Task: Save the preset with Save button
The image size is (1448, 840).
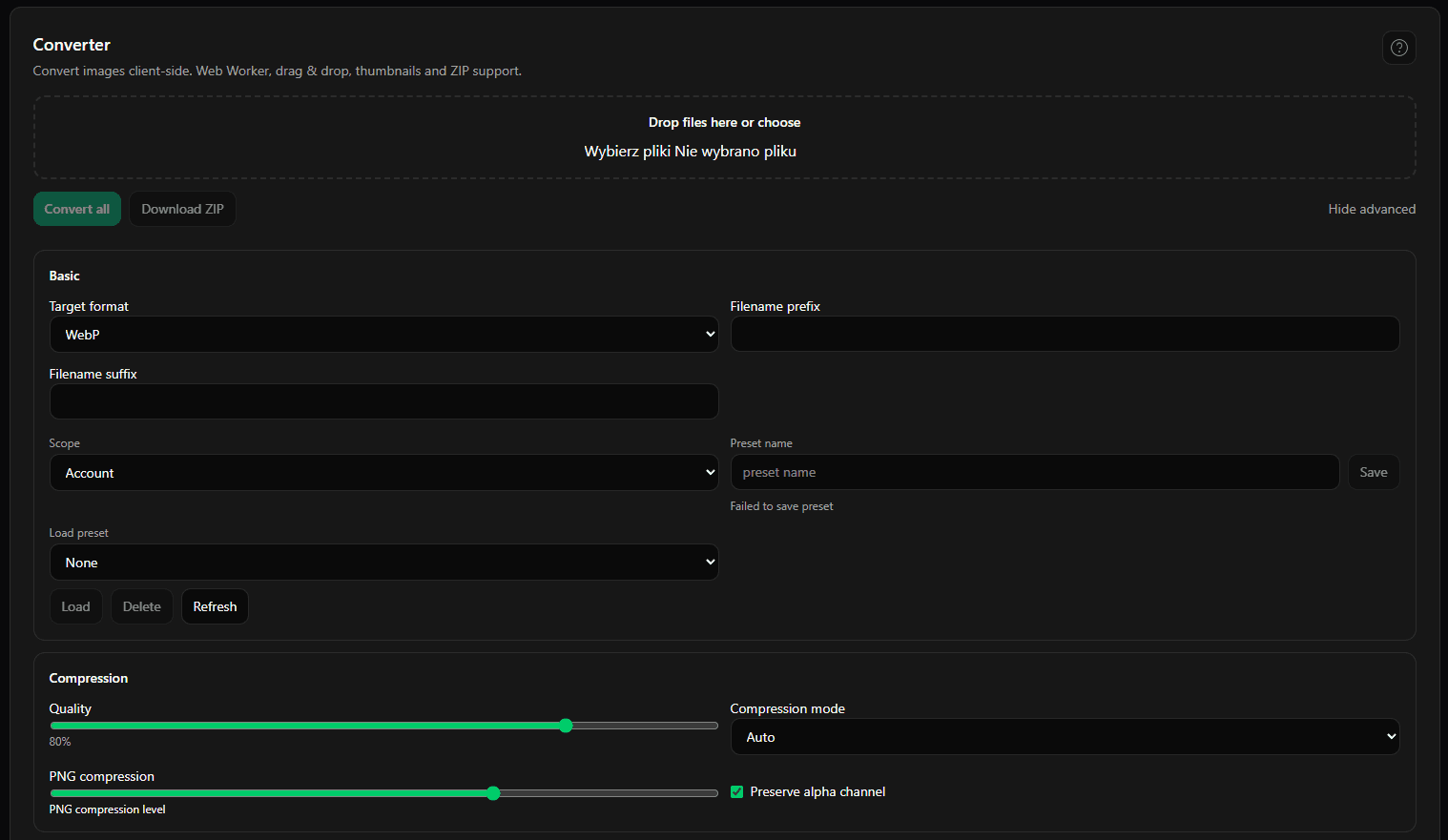Action: pos(1373,473)
